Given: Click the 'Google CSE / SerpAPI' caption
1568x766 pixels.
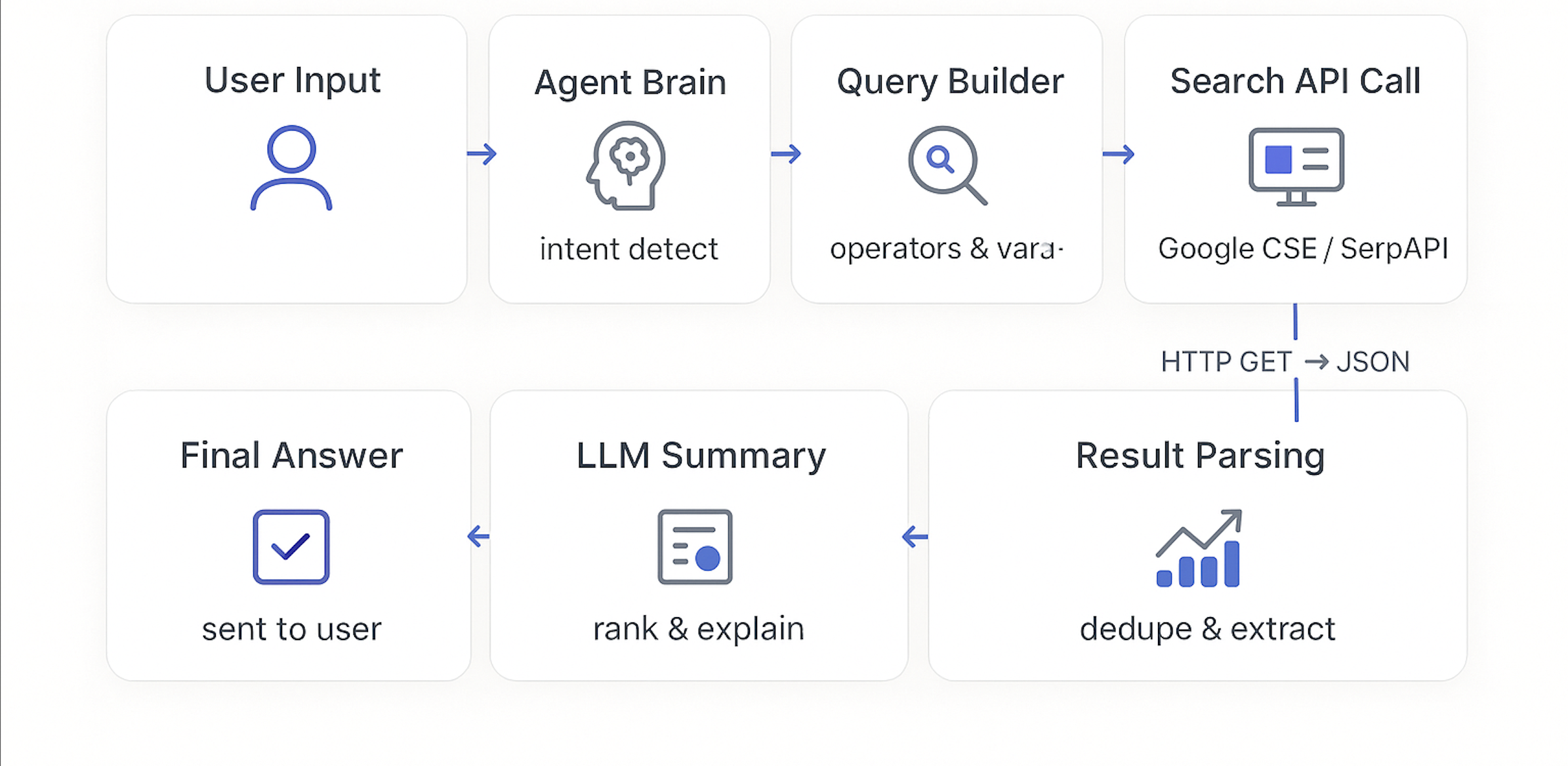Looking at the screenshot, I should coord(1303,249).
